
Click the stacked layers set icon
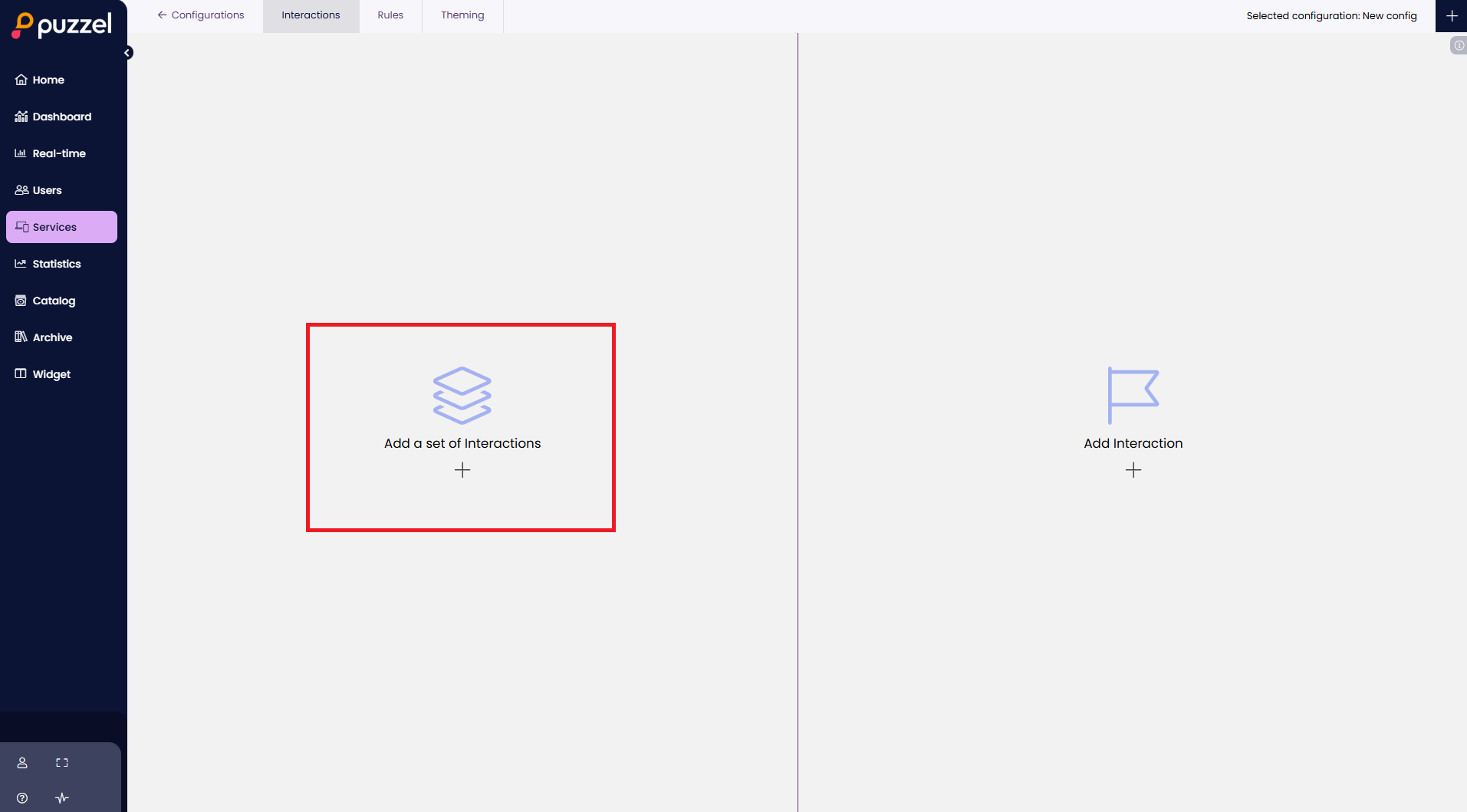point(462,395)
